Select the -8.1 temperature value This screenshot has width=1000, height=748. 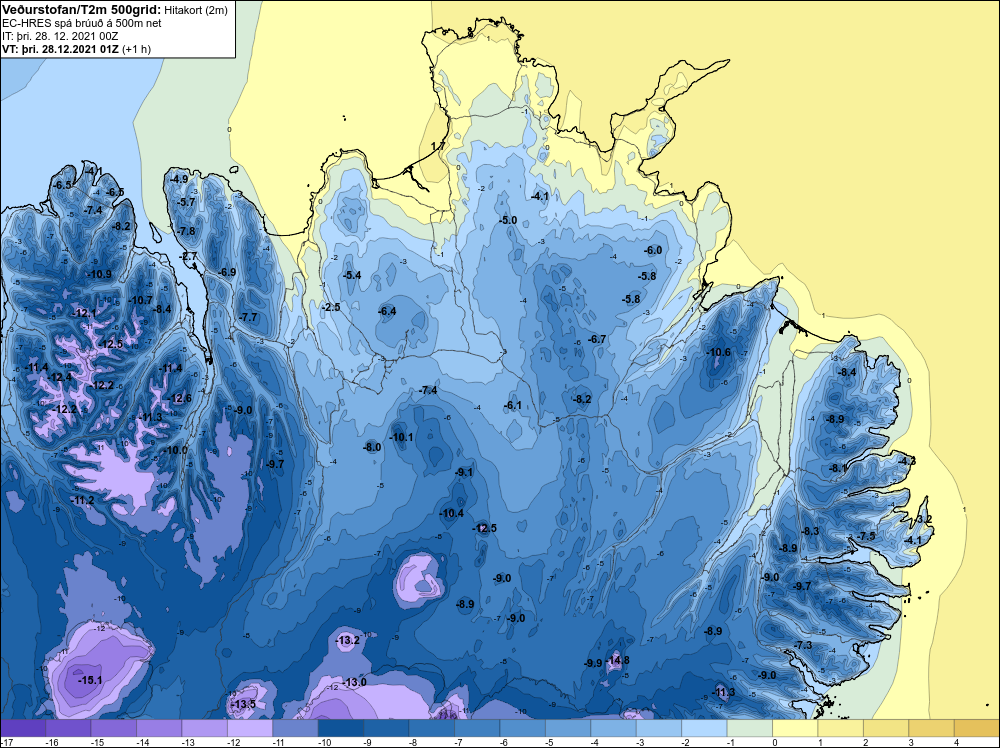click(x=838, y=468)
